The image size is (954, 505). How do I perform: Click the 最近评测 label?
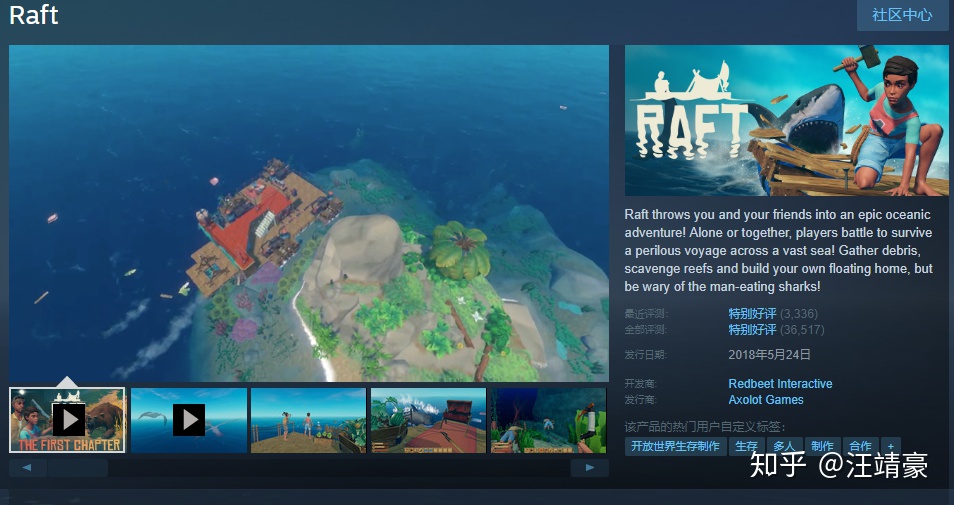tap(646, 314)
